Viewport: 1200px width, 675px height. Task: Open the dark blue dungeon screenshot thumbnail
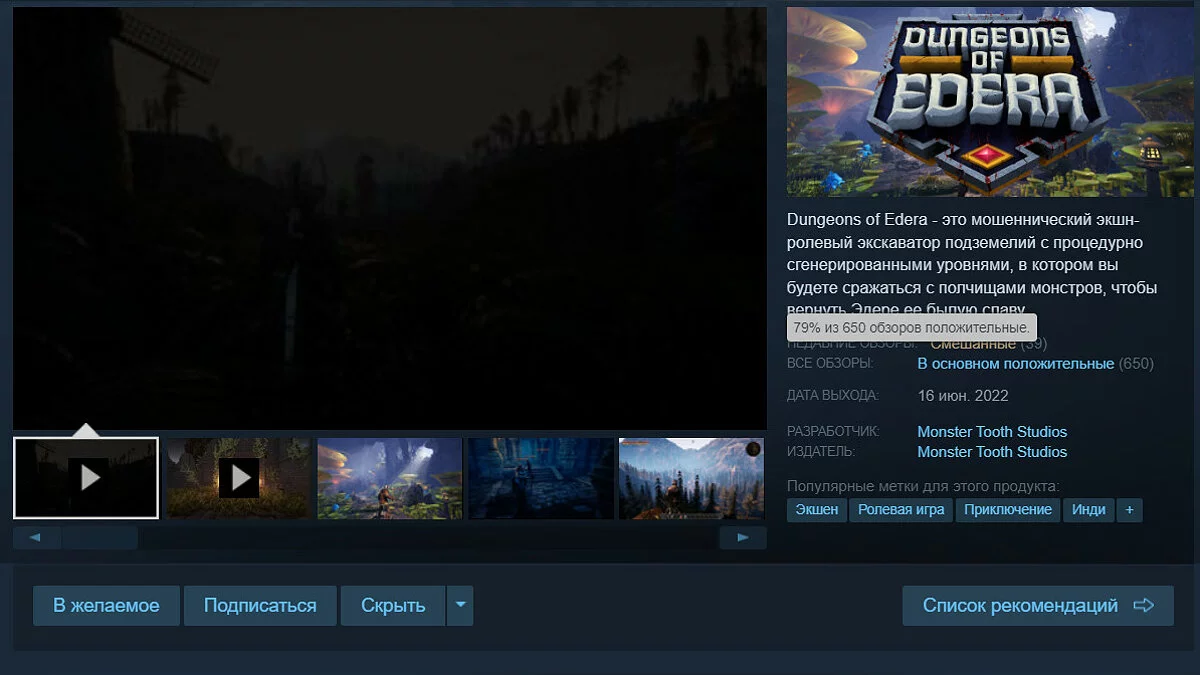pyautogui.click(x=541, y=478)
